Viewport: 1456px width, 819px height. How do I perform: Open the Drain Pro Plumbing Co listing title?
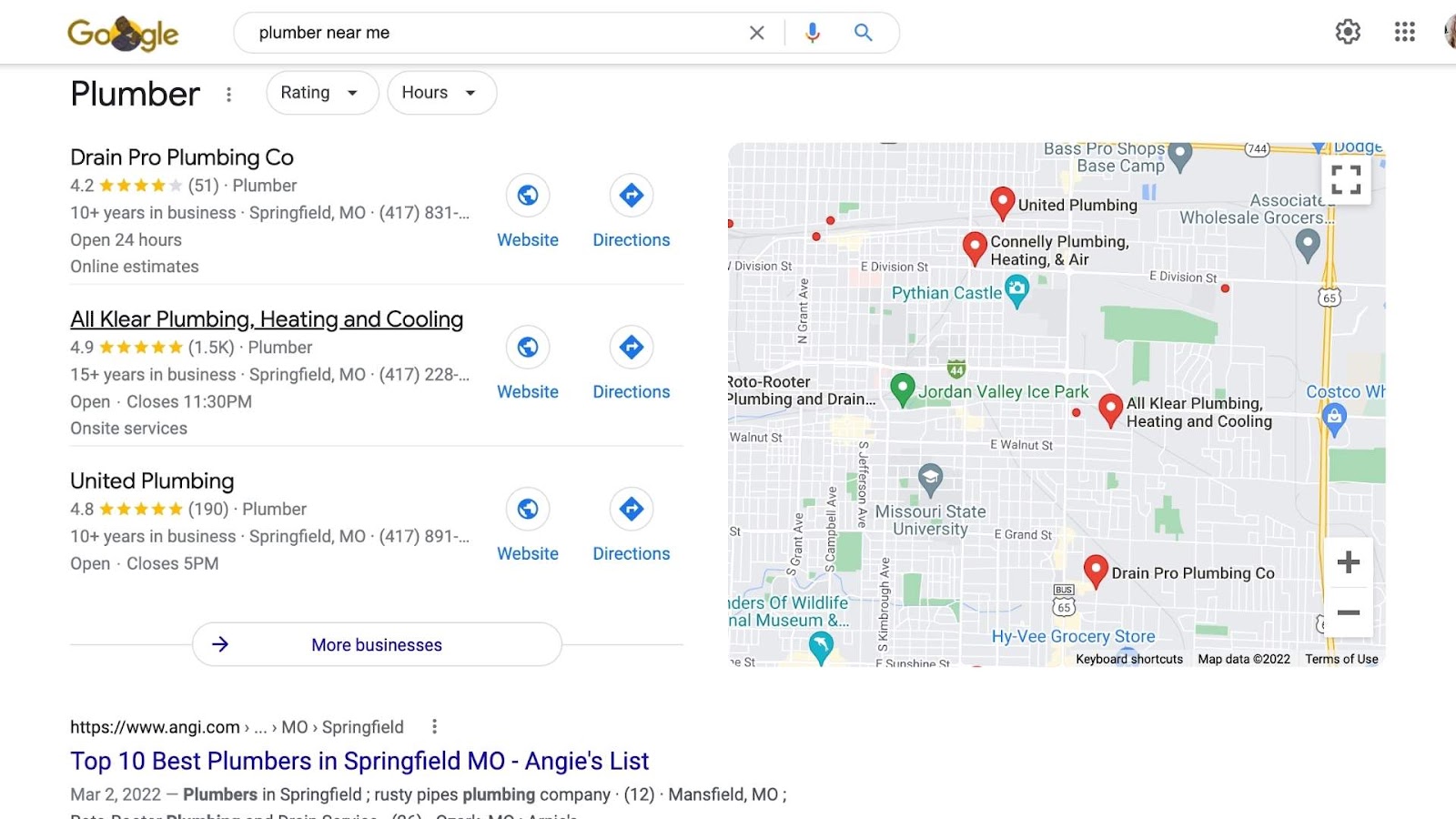pyautogui.click(x=182, y=157)
